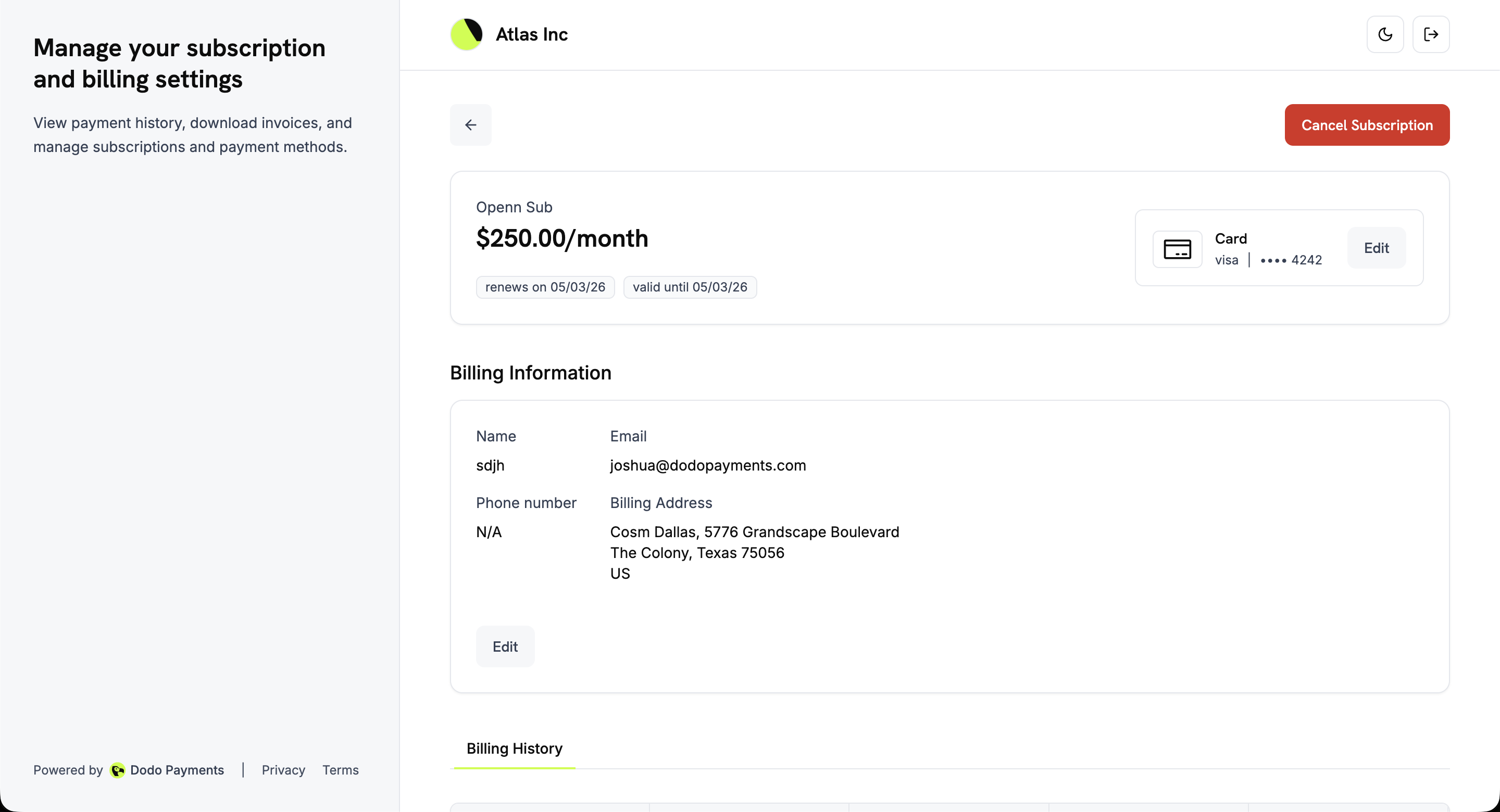Image resolution: width=1500 pixels, height=812 pixels.
Task: Open the Privacy page
Action: click(283, 769)
